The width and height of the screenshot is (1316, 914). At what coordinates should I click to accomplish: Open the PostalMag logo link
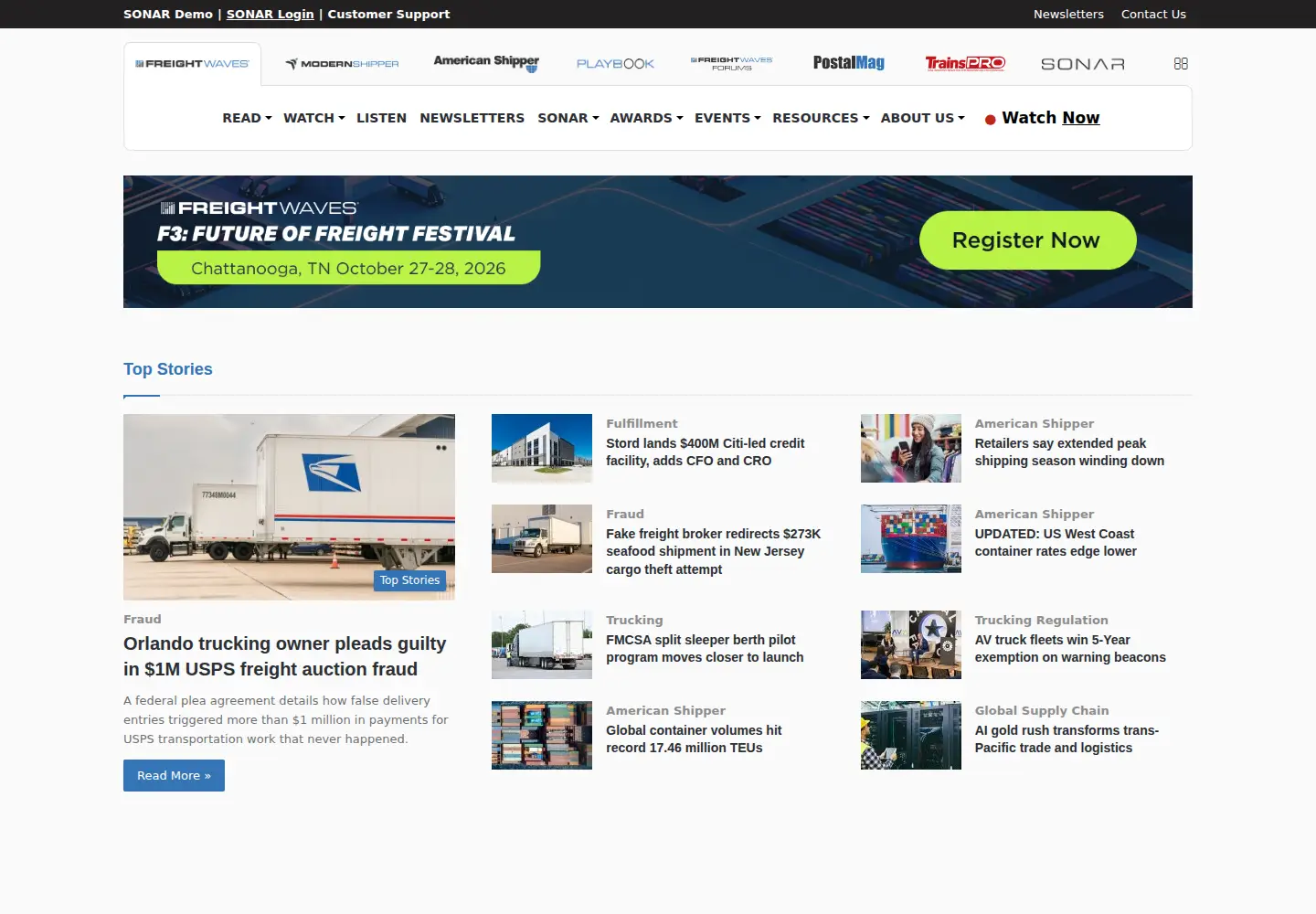(849, 63)
